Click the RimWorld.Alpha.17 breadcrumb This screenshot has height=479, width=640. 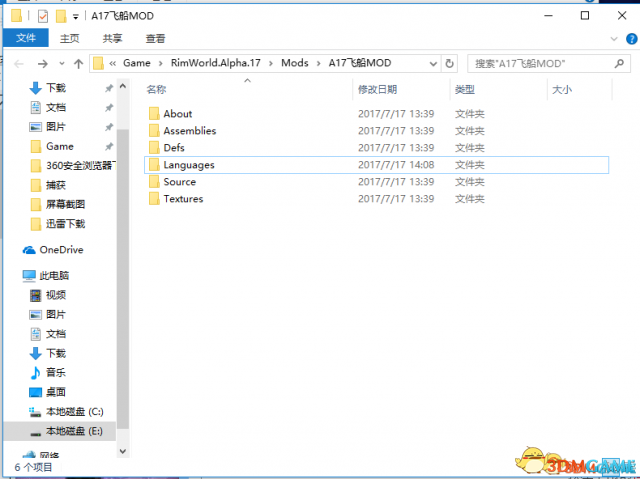tap(216, 63)
